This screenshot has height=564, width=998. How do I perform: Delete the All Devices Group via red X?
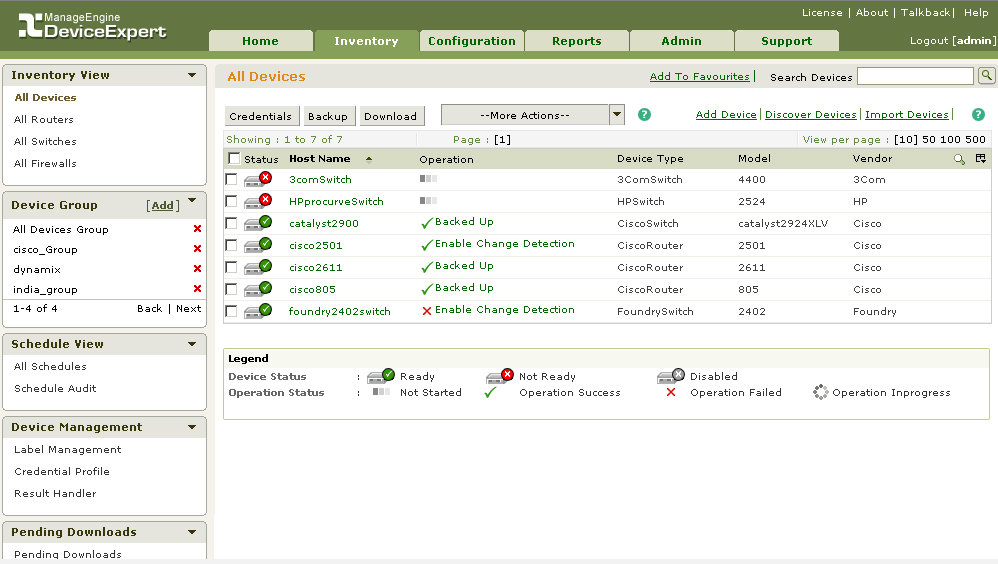click(x=197, y=229)
